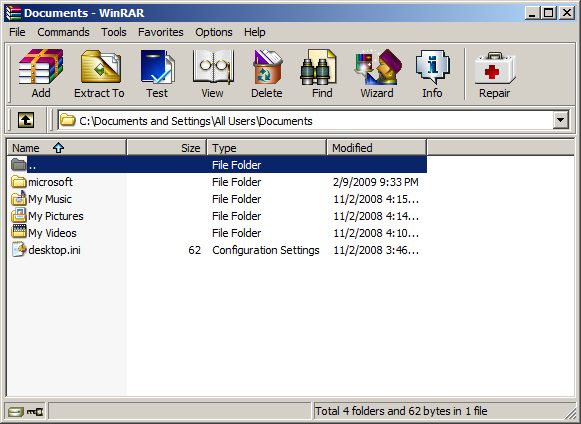581x424 pixels.
Task: Minimize the WinRAR window
Action: pyautogui.click(x=532, y=13)
